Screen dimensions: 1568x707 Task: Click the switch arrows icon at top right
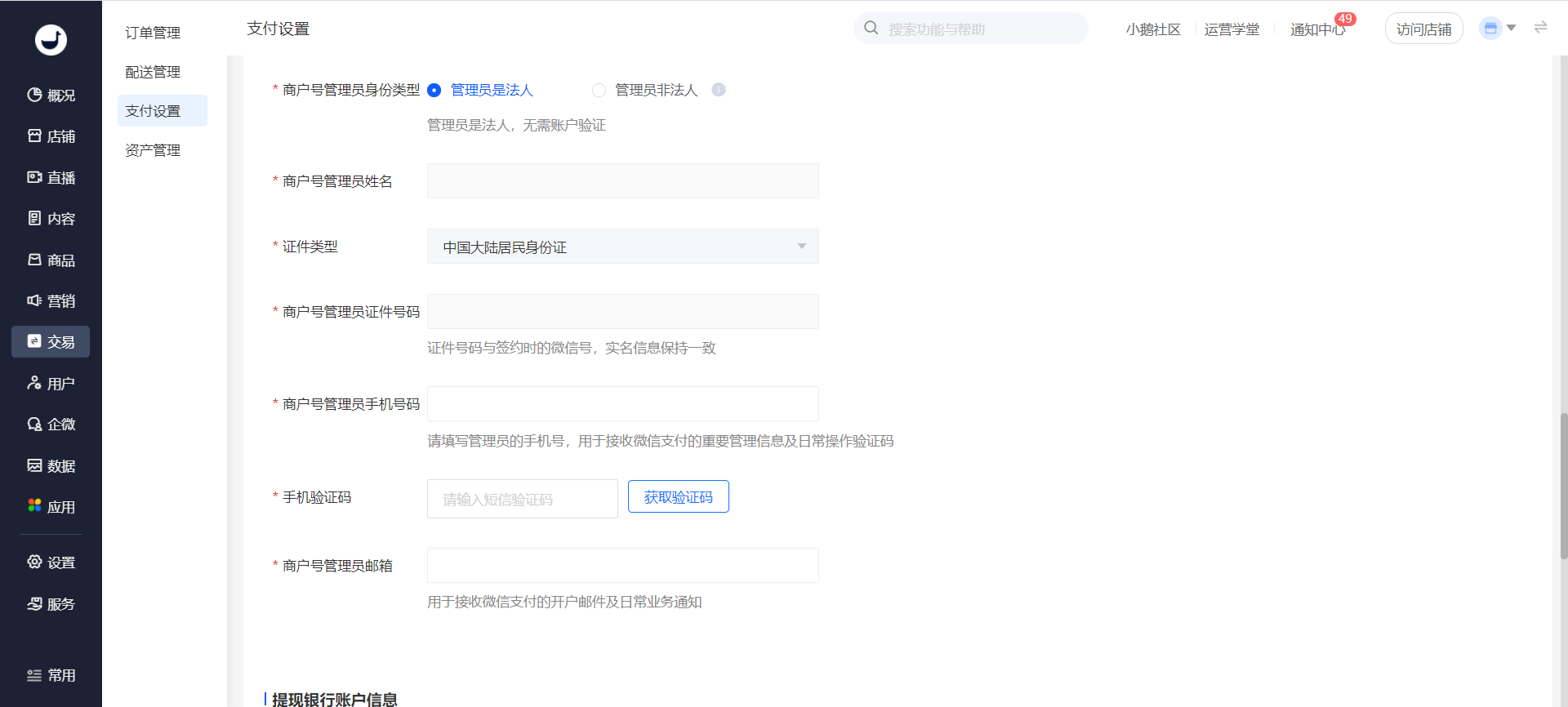click(x=1540, y=28)
